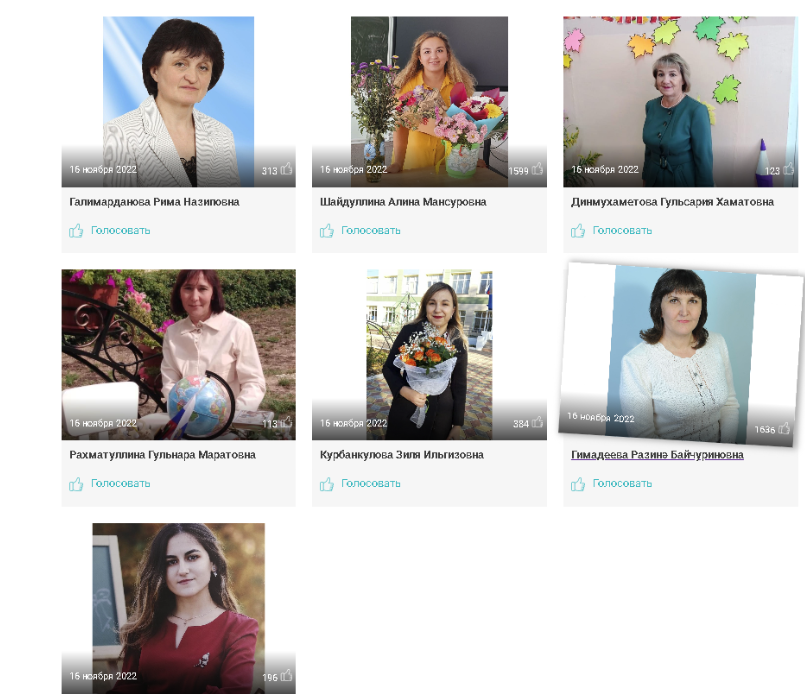Click thumbs-up icon next to 384 votes

pos(538,422)
